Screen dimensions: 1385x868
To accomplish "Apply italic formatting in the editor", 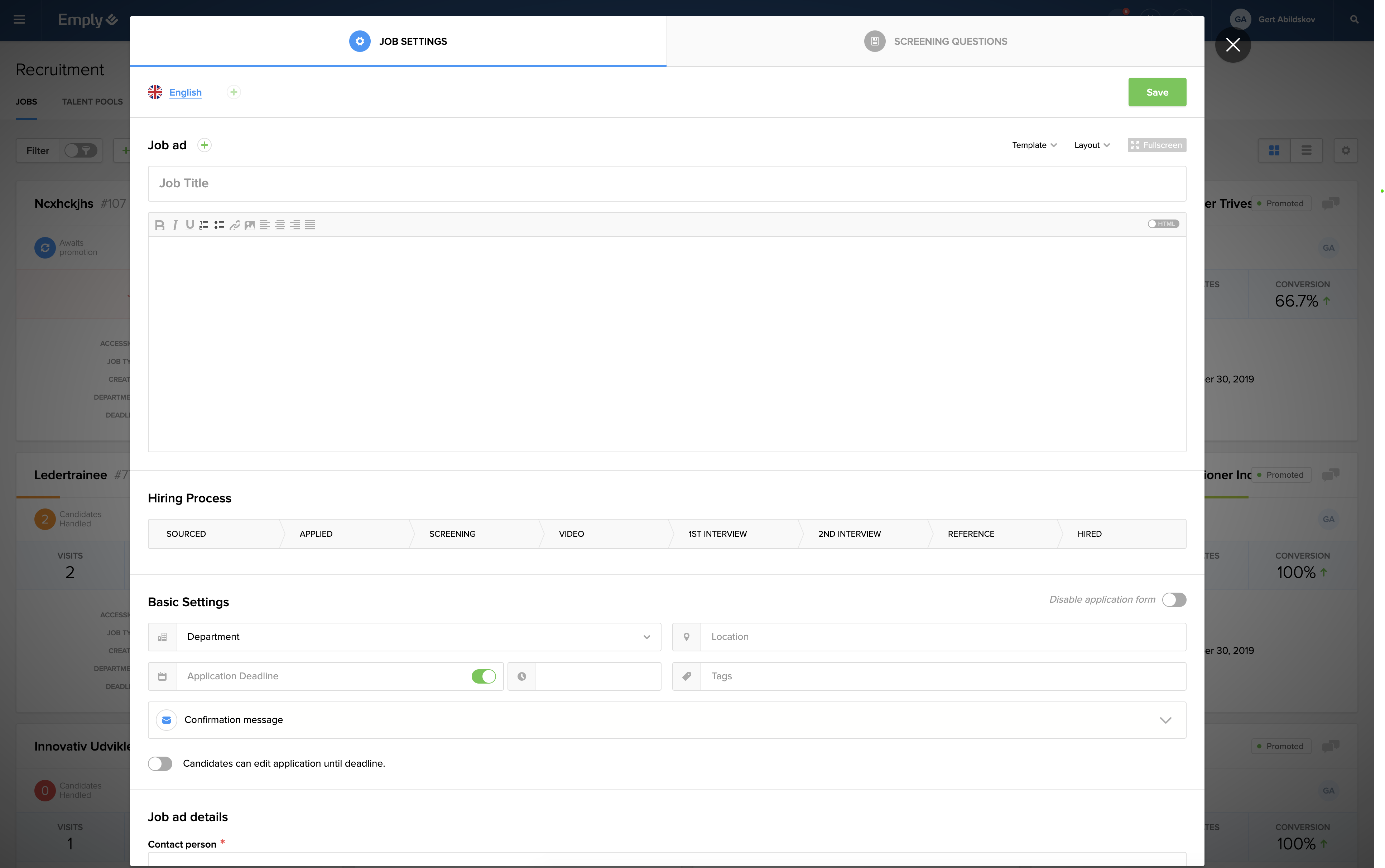I will 175,225.
